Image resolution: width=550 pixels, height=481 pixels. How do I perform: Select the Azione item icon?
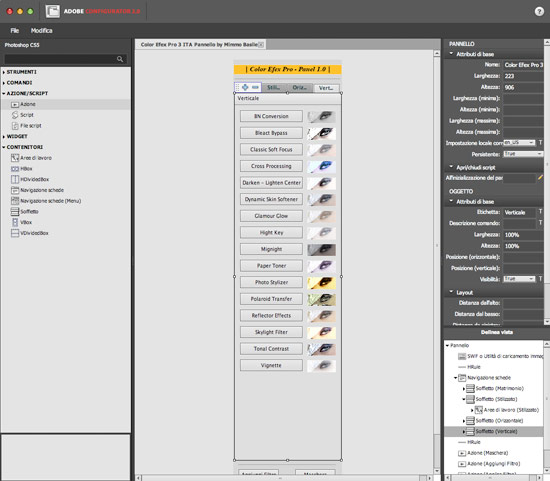pyautogui.click(x=15, y=105)
